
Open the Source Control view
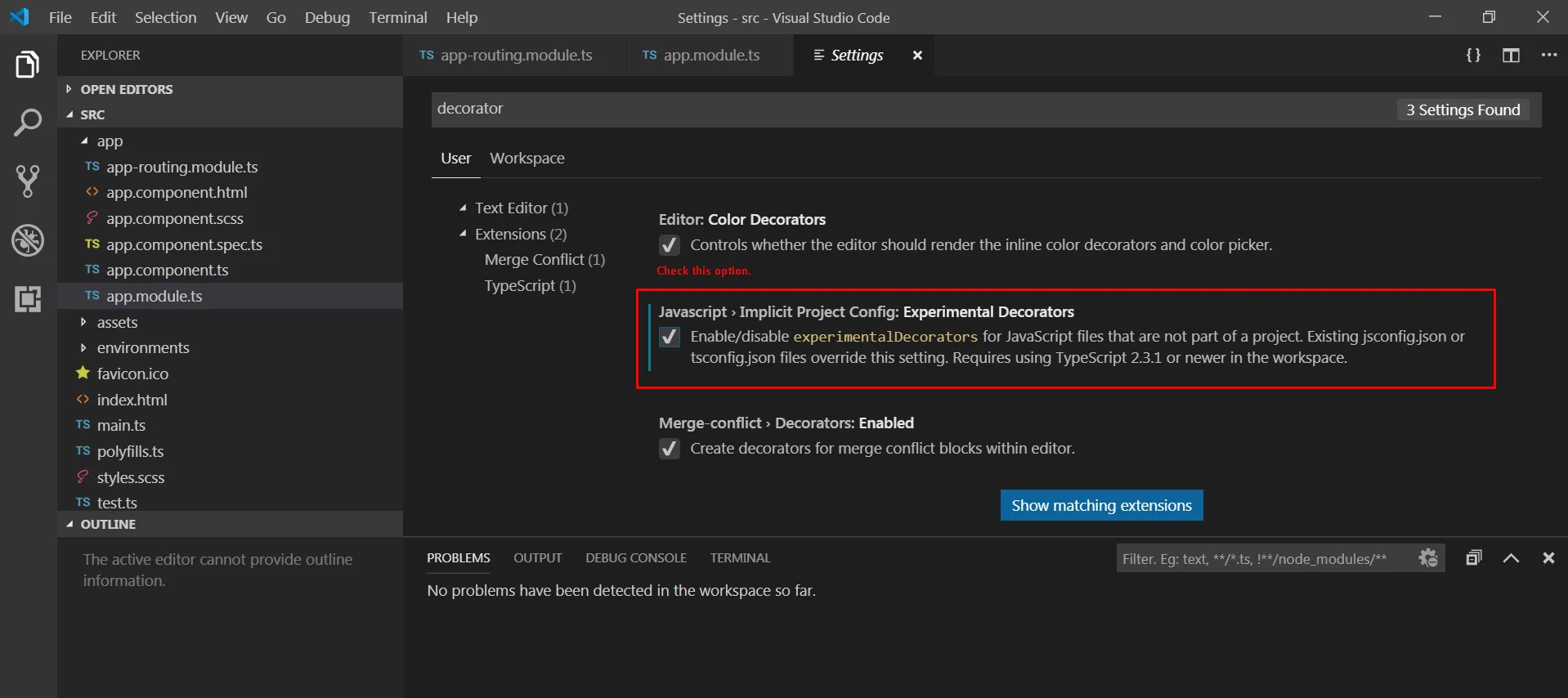(28, 181)
